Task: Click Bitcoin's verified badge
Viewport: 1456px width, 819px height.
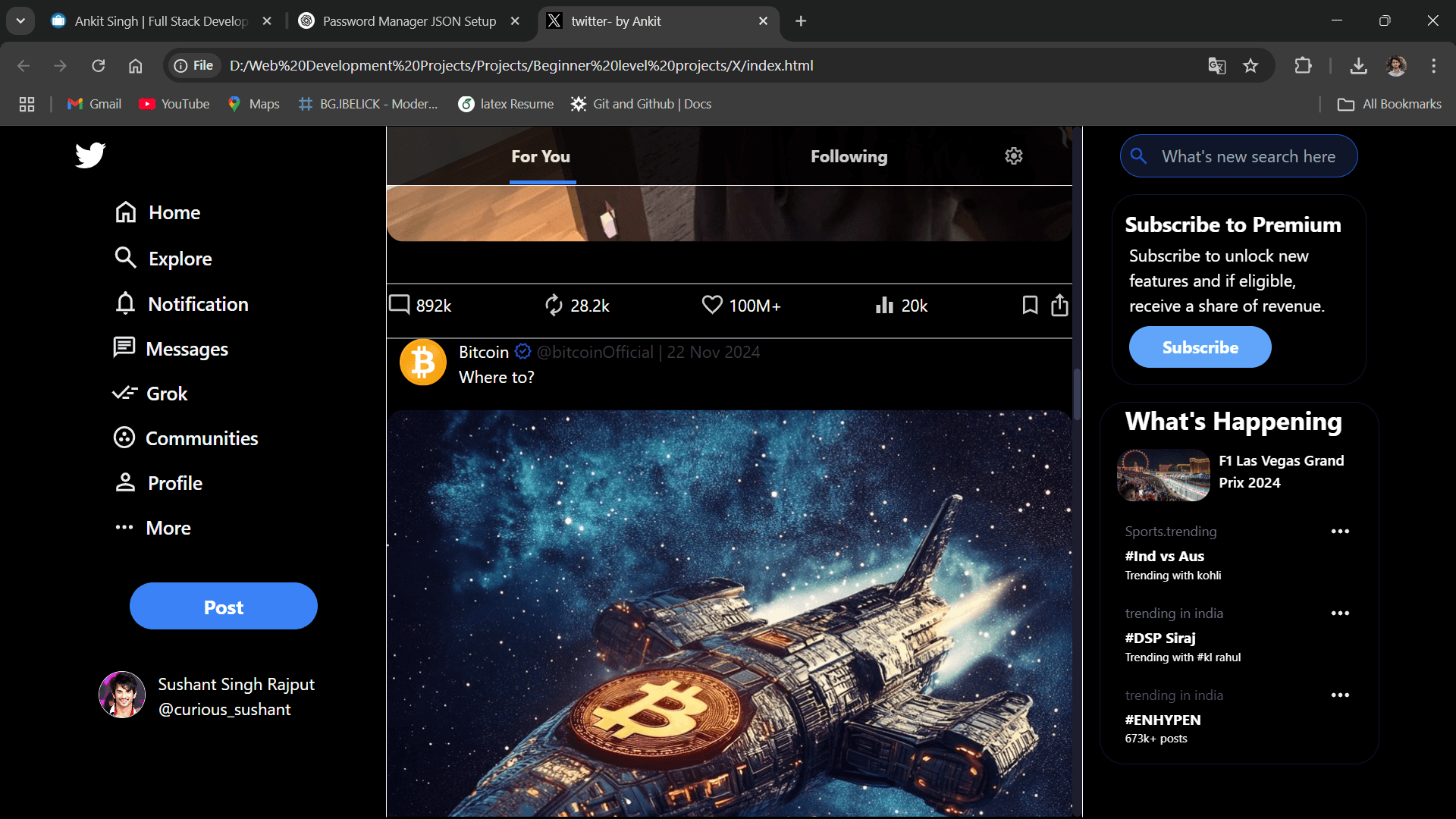Action: (522, 351)
